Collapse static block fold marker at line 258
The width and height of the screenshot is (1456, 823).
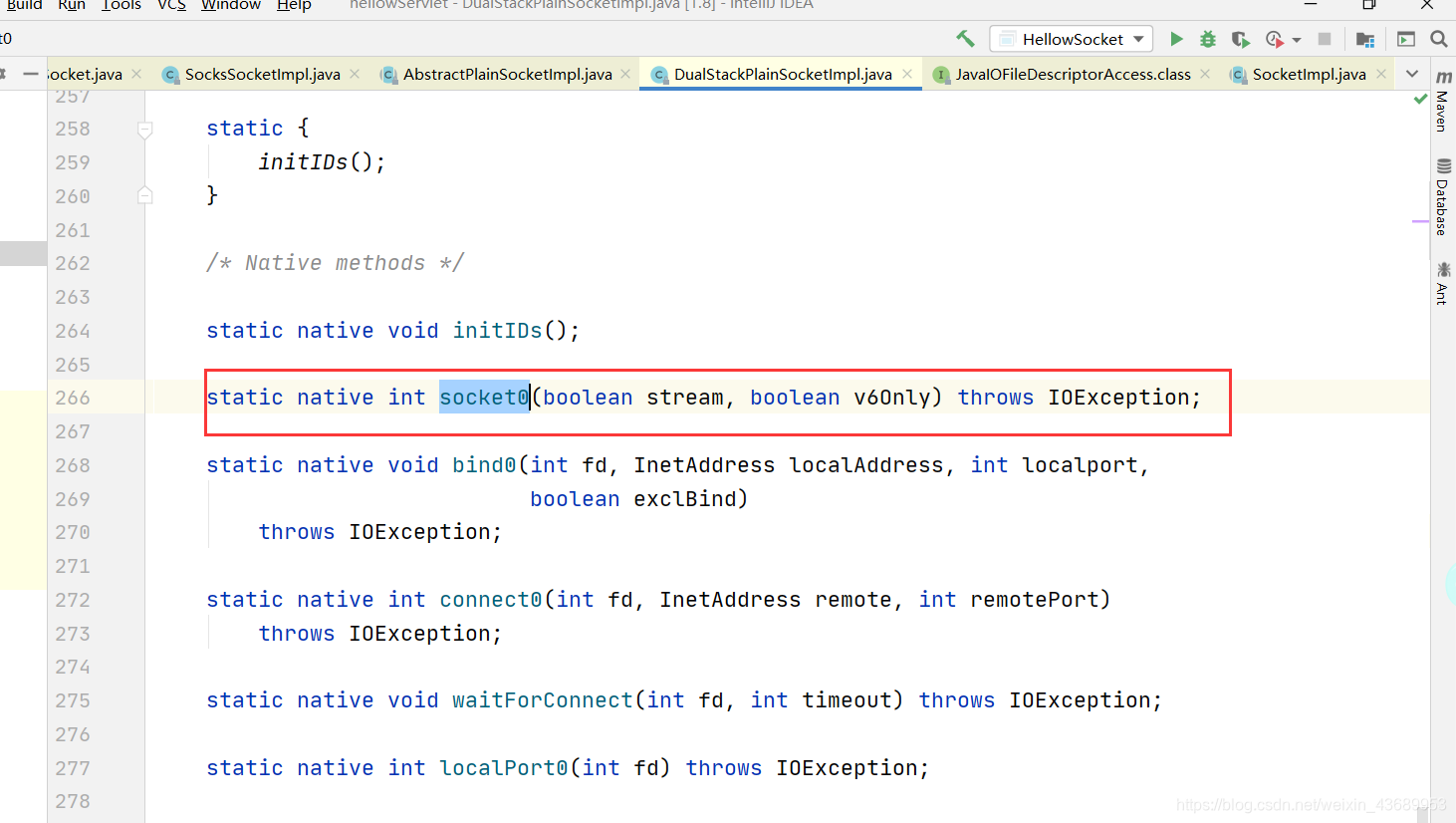pos(144,130)
